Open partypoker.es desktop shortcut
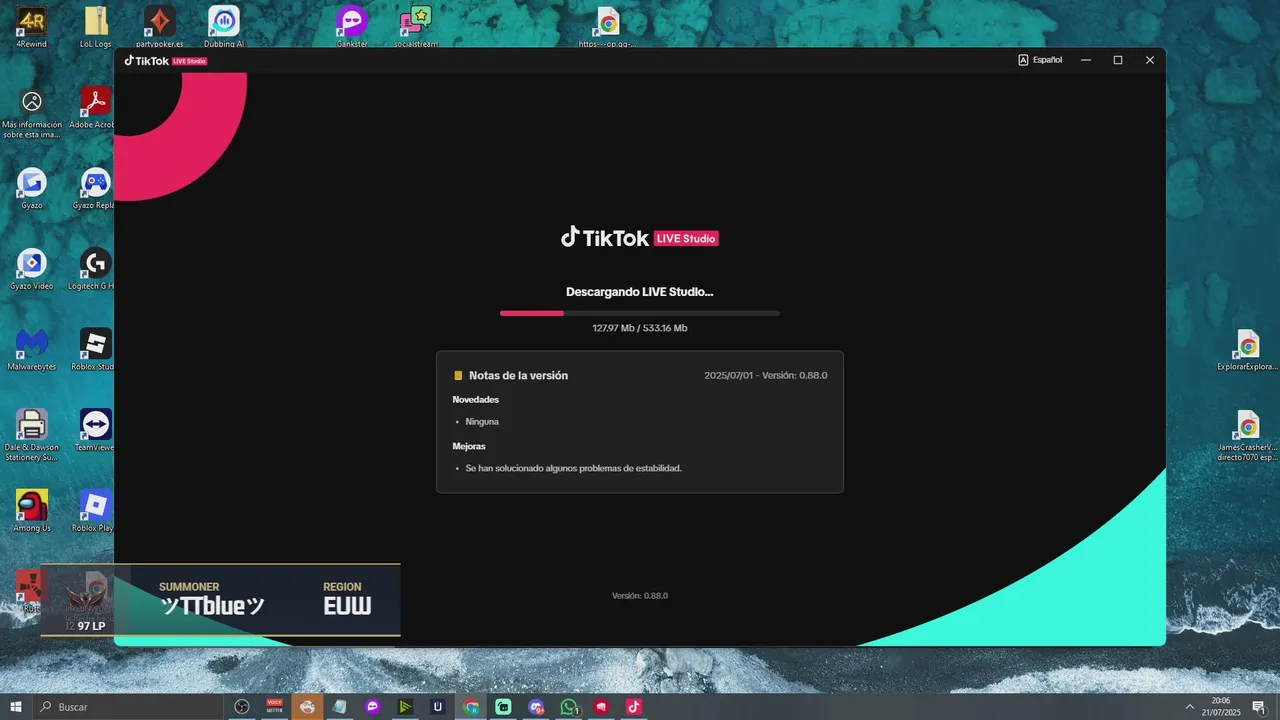The height and width of the screenshot is (720, 1280). tap(160, 26)
